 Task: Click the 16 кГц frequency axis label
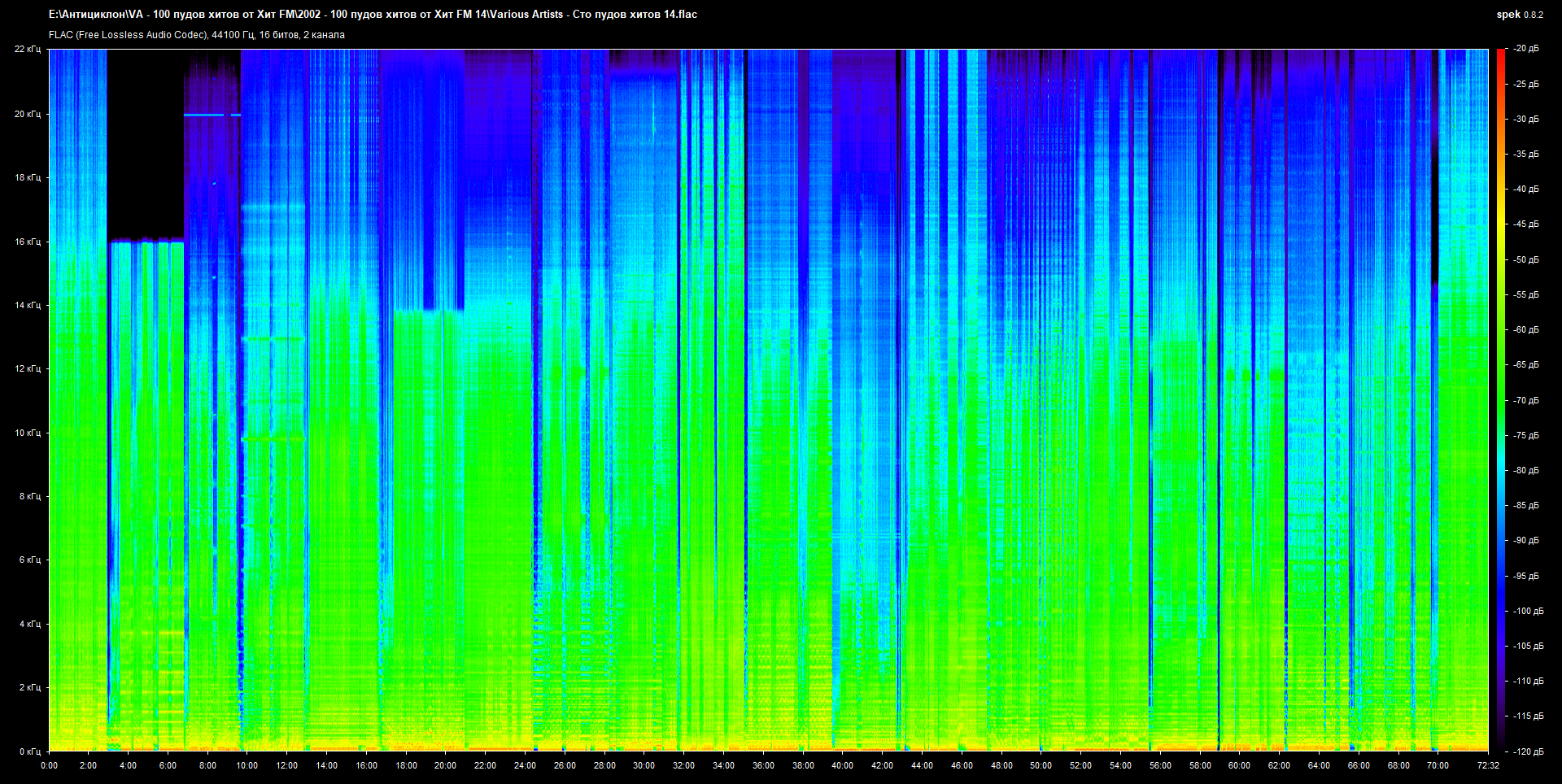click(x=28, y=242)
